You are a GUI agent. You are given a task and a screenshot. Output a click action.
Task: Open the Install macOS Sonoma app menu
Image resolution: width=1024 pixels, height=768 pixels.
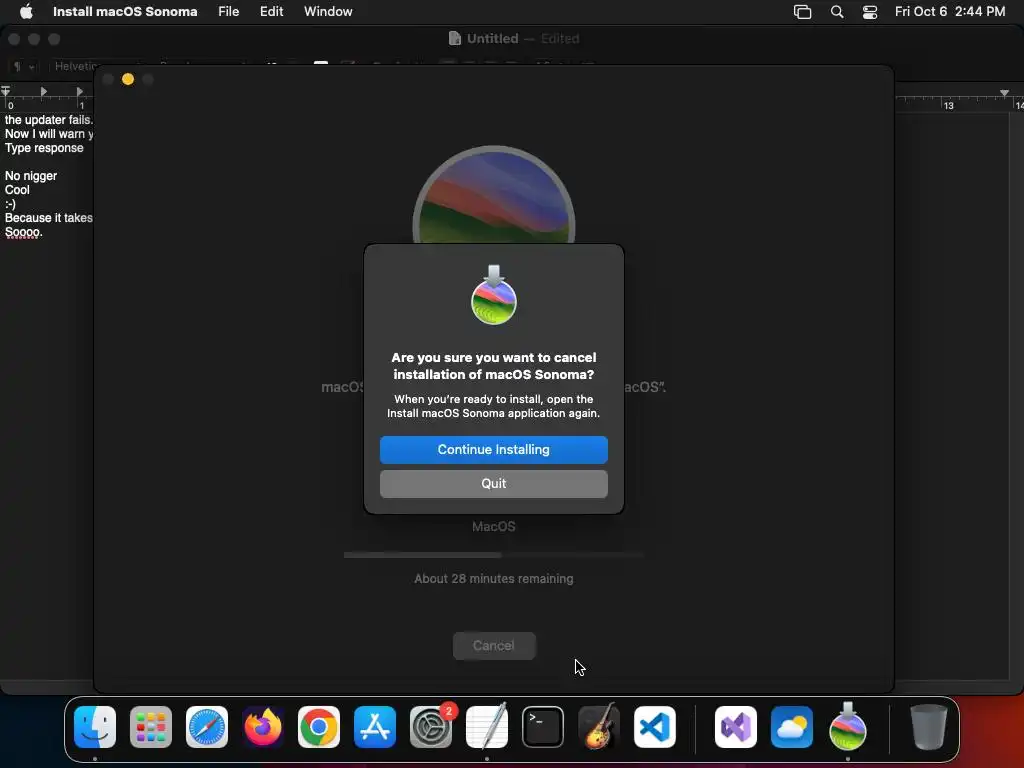pos(125,11)
